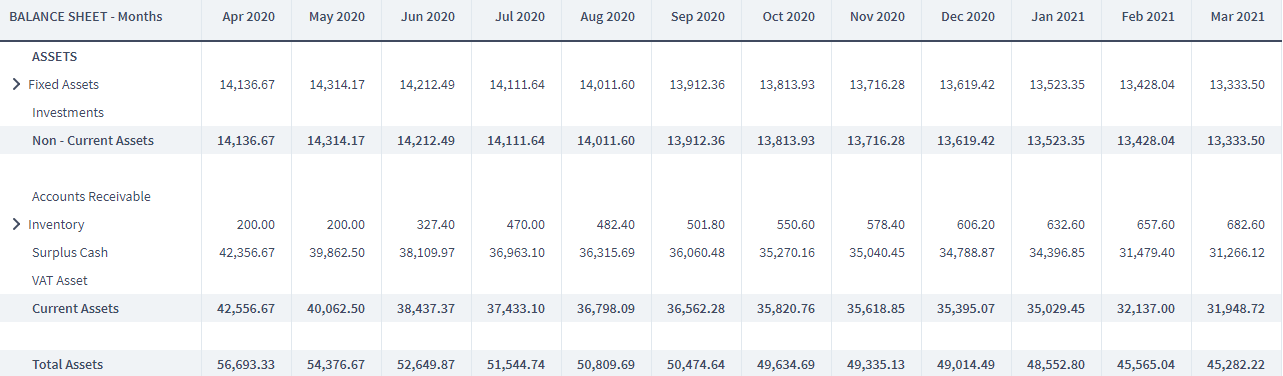Image resolution: width=1283 pixels, height=376 pixels.
Task: Select the VAT Asset row label
Action: point(60,281)
